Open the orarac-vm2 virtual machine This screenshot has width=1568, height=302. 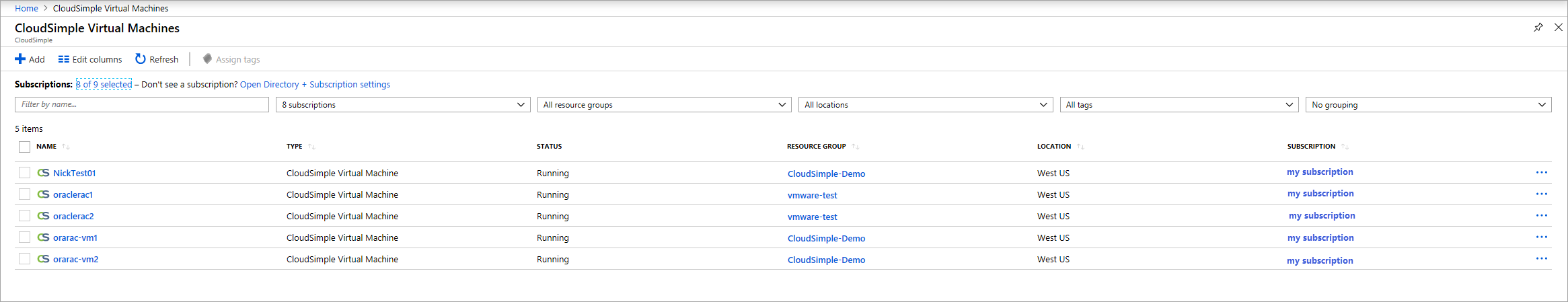click(x=76, y=259)
